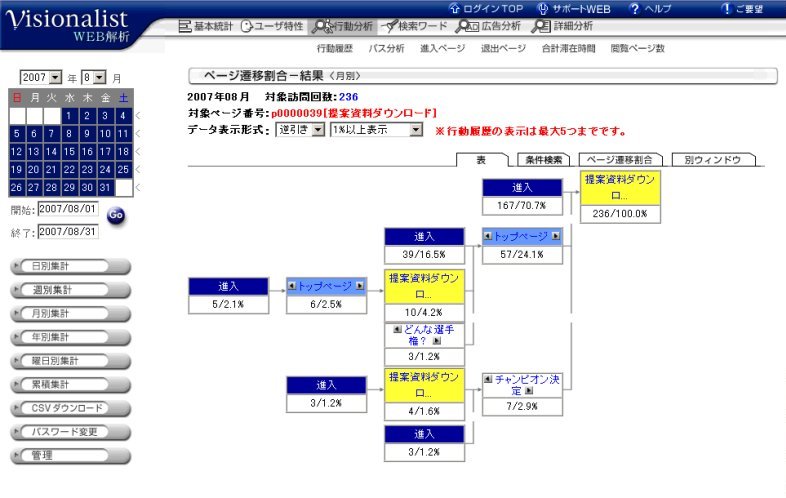The width and height of the screenshot is (786, 498).
Task: Switch to the 別ウィンドウ tab
Action: [x=712, y=160]
